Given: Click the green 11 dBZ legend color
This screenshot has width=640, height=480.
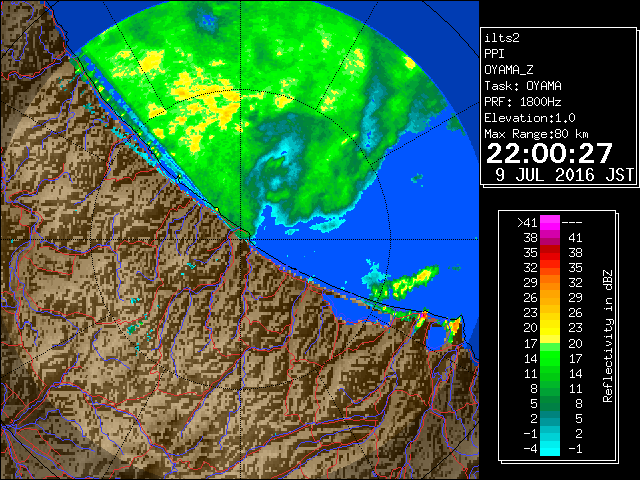Looking at the screenshot, I should point(550,373).
